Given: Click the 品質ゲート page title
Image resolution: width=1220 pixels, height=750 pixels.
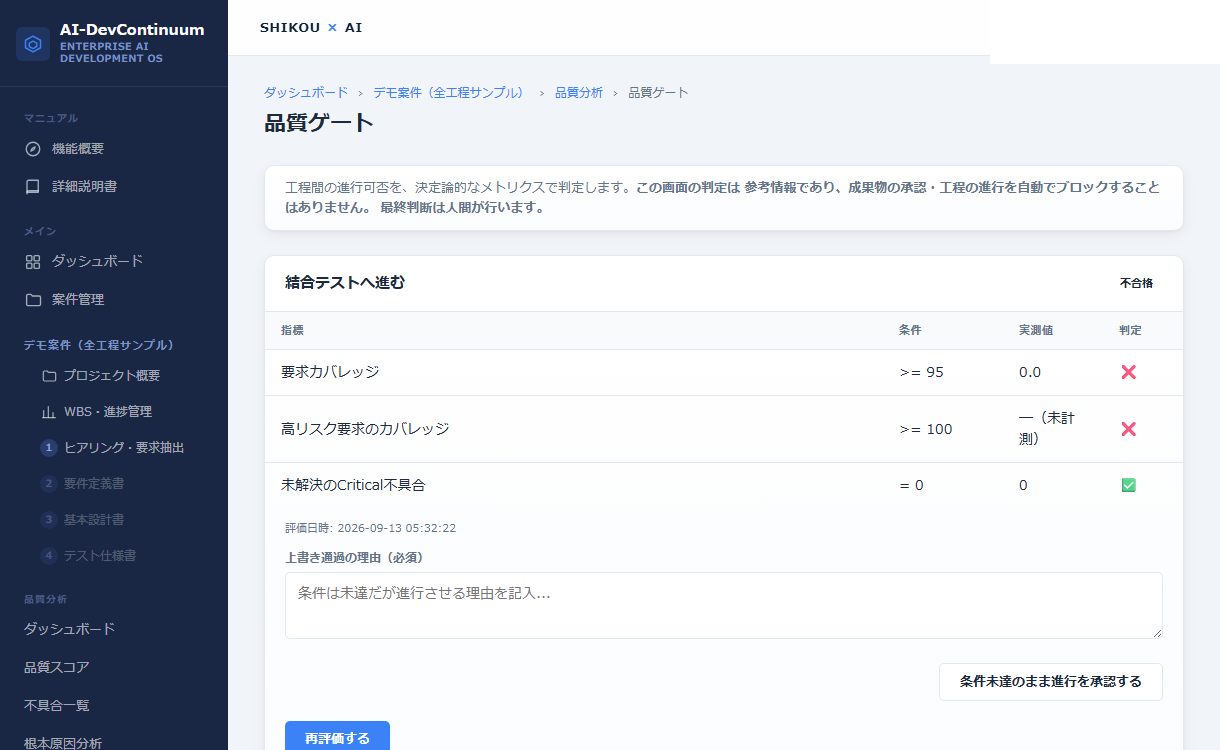Looking at the screenshot, I should tap(319, 123).
